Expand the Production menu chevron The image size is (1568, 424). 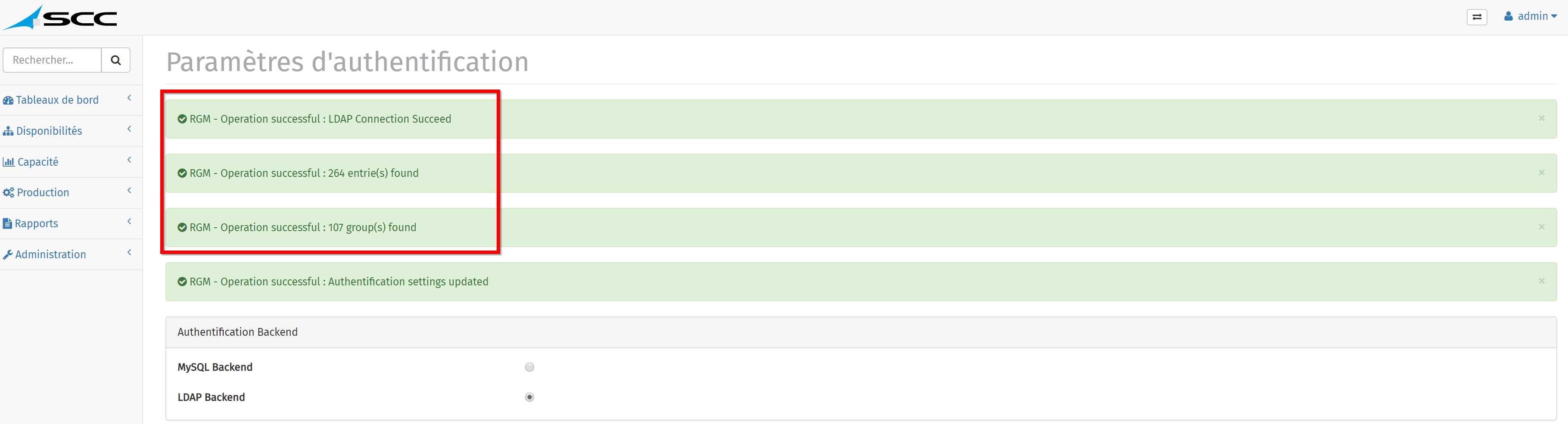[129, 190]
